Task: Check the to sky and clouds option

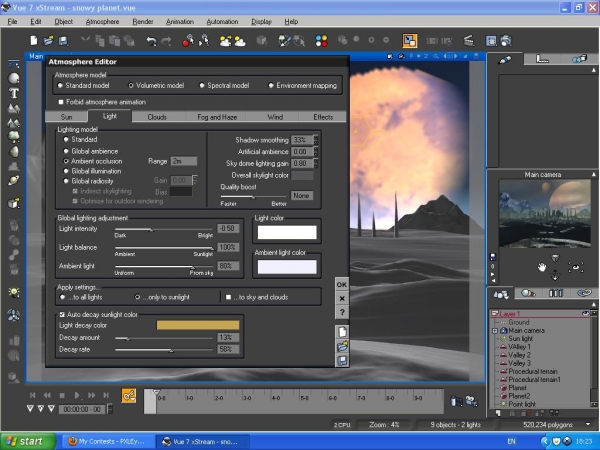Action: tap(228, 297)
